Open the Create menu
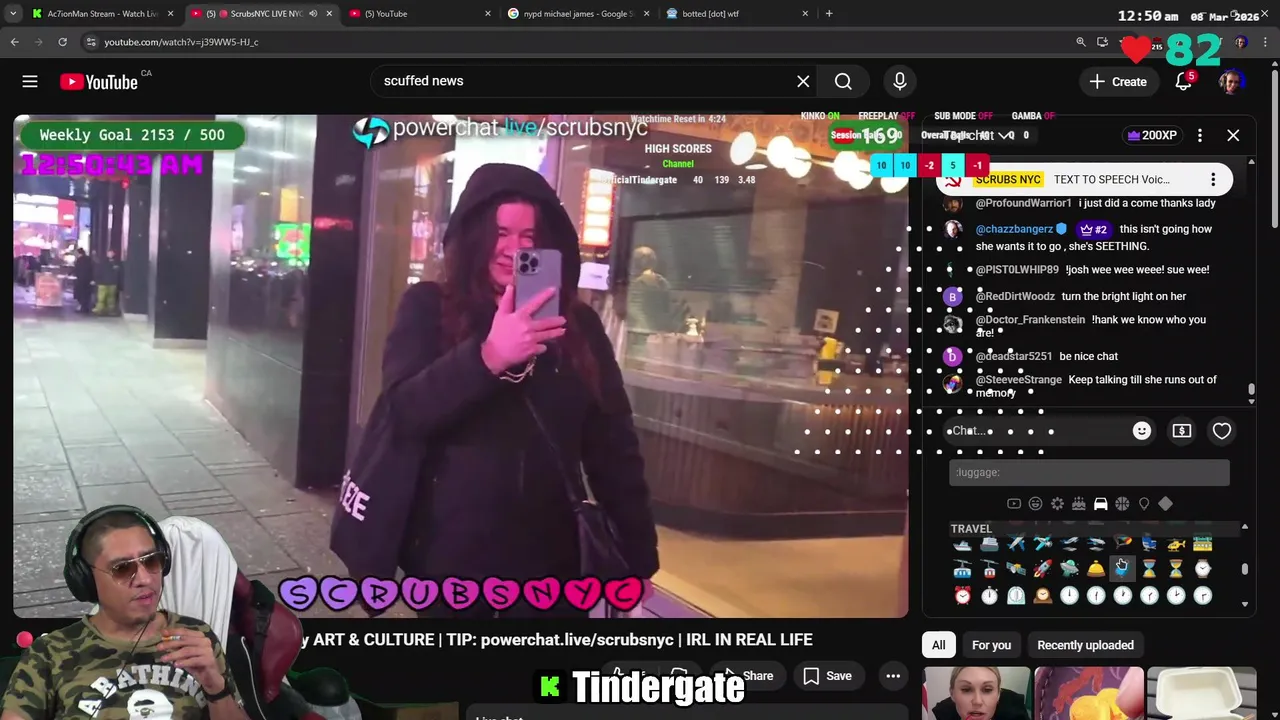The width and height of the screenshot is (1280, 720). pyautogui.click(x=1118, y=81)
